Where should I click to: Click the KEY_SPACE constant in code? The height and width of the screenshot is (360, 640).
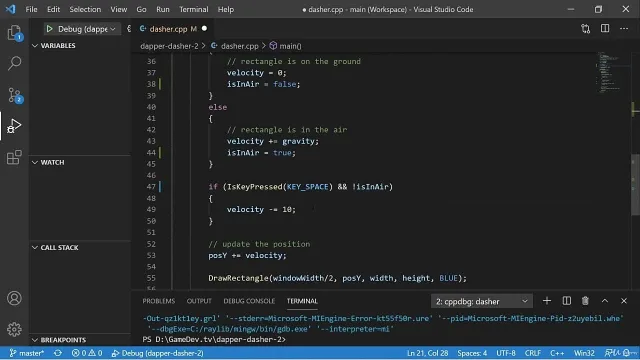tap(307, 187)
